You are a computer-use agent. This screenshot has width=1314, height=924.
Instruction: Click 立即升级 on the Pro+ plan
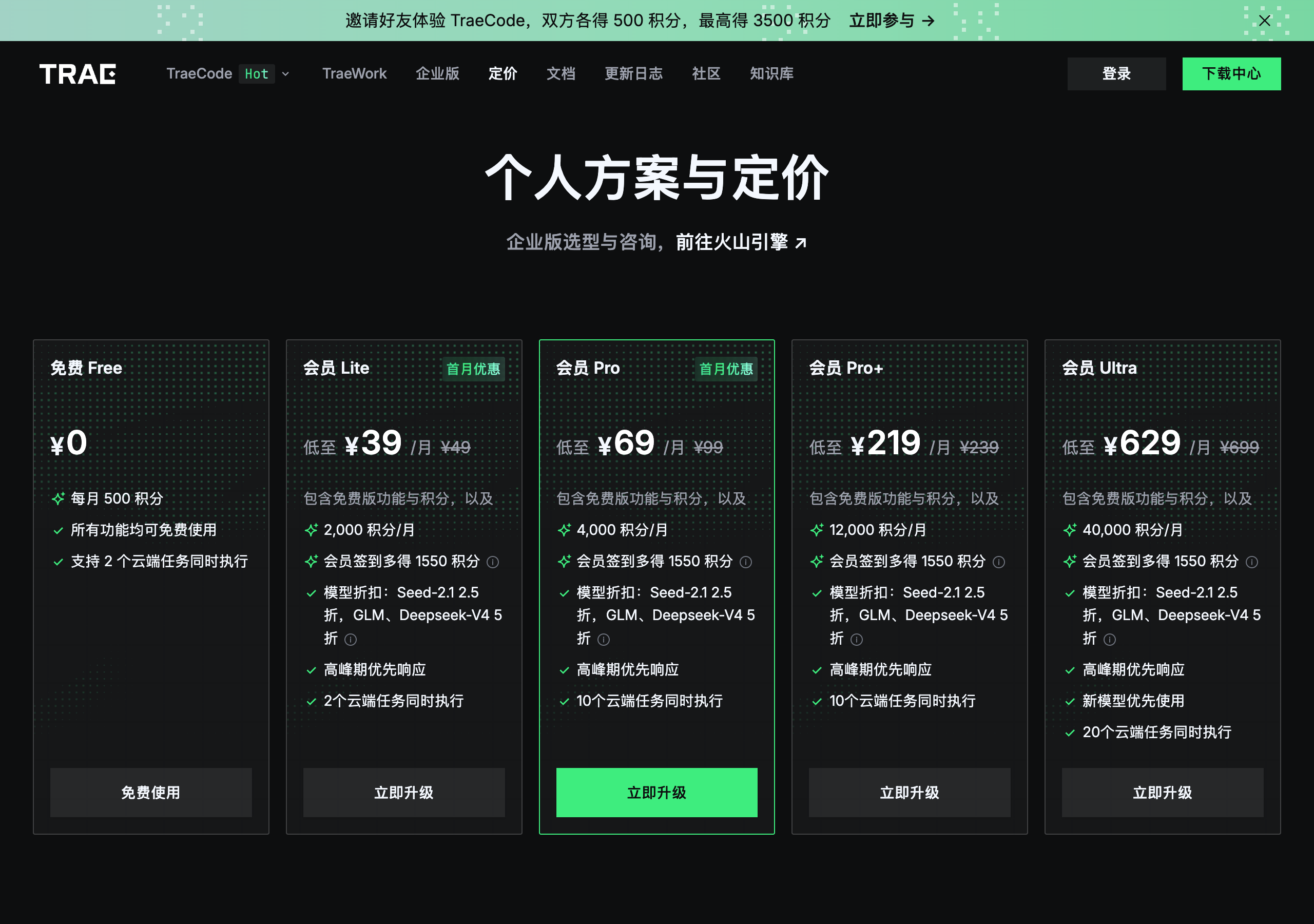(x=910, y=792)
